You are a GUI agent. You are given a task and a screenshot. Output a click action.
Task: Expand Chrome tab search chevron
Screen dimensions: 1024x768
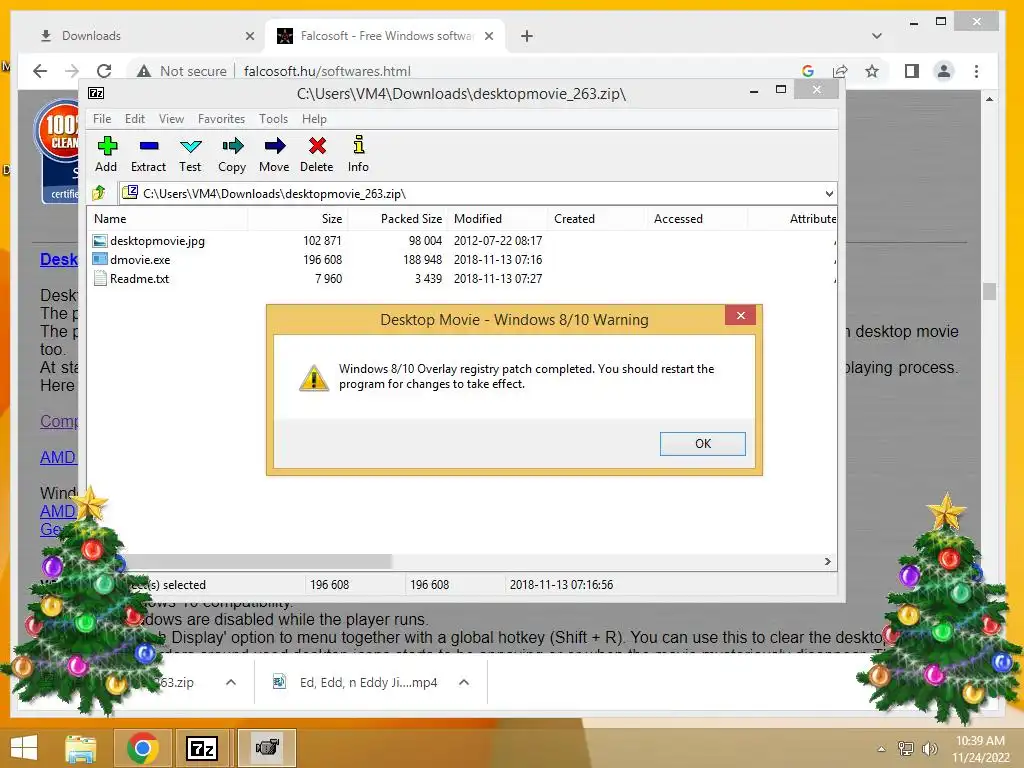[x=876, y=36]
